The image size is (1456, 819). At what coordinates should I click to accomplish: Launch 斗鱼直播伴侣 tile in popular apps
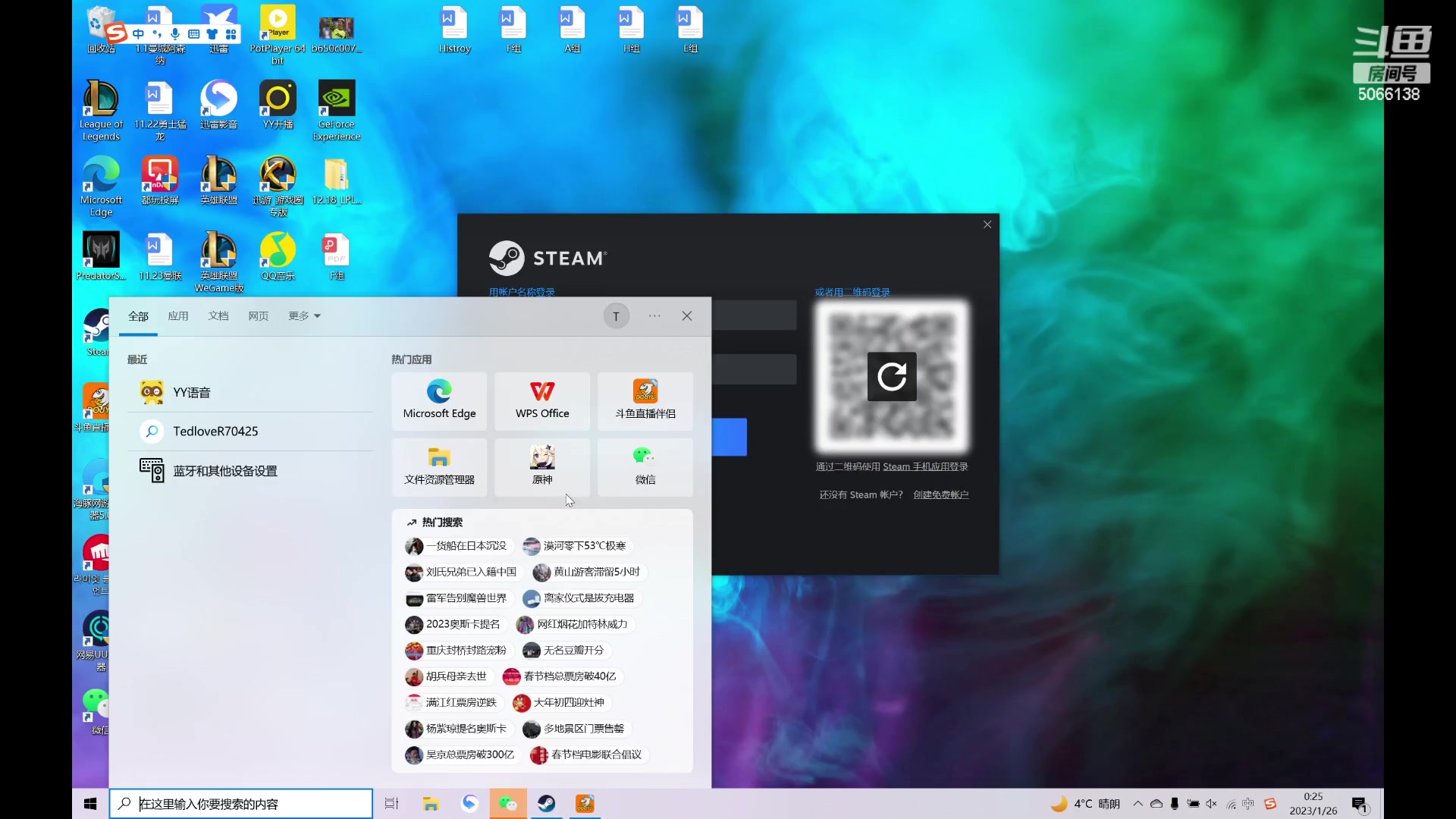coord(645,401)
